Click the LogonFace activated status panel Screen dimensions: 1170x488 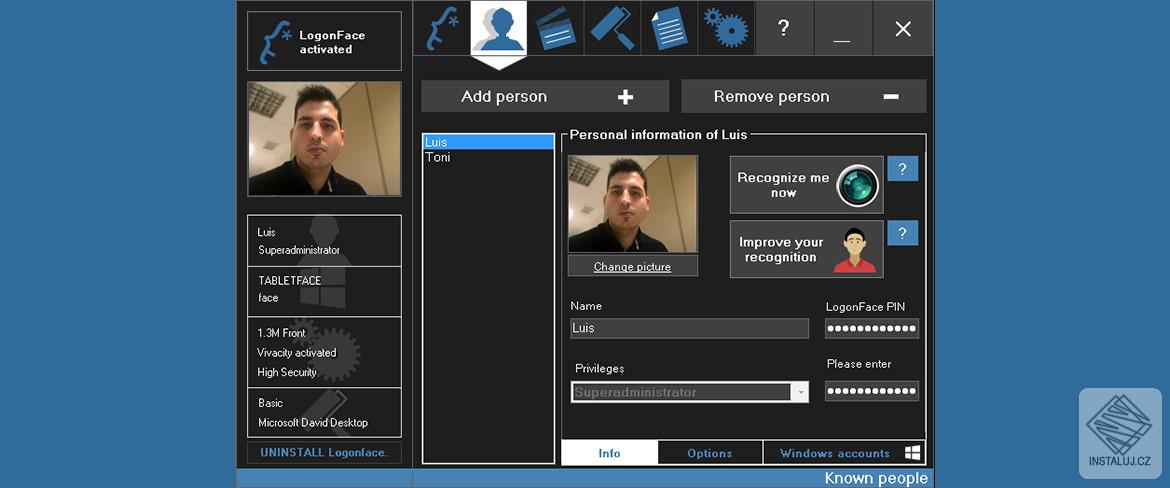[324, 41]
